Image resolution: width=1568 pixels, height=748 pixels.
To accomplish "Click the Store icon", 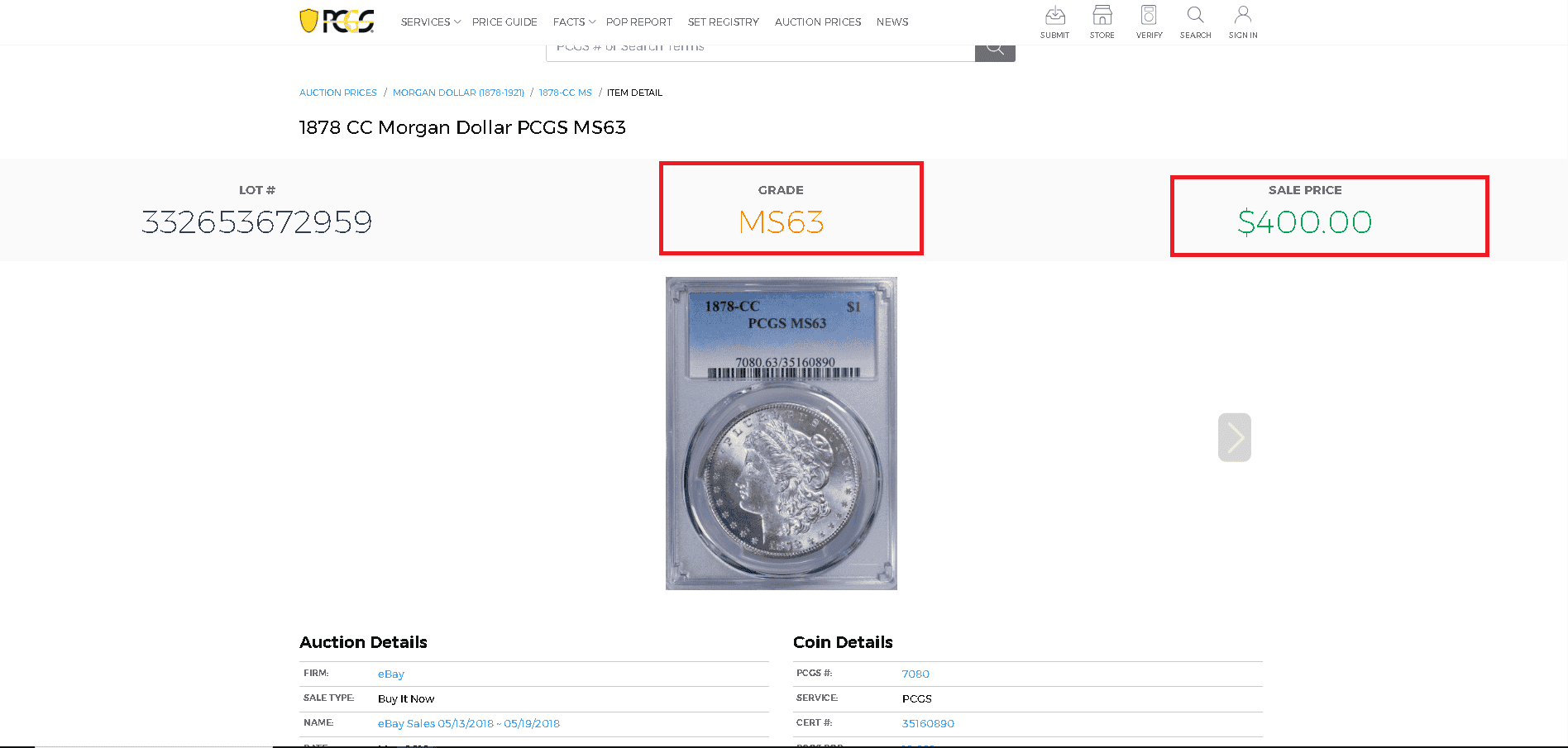I will click(1102, 21).
